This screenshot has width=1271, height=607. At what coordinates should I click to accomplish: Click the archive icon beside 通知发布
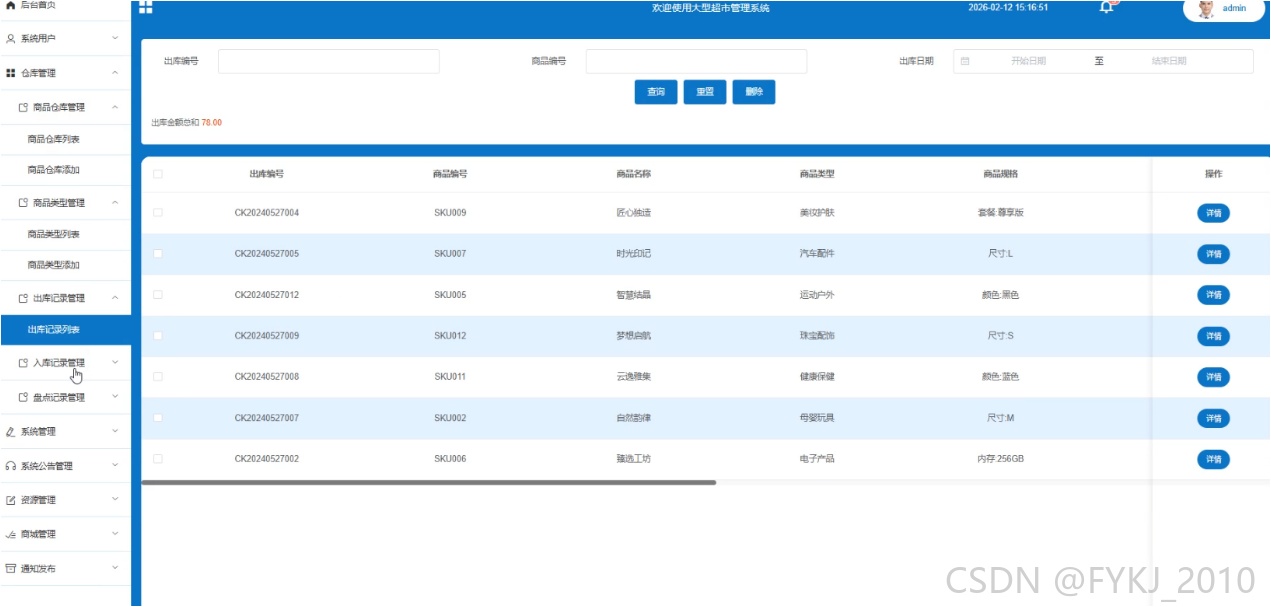(11, 568)
